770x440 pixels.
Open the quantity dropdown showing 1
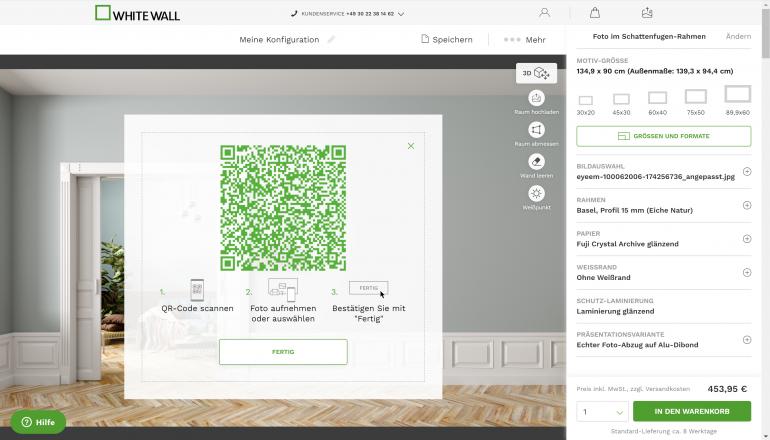pyautogui.click(x=602, y=412)
